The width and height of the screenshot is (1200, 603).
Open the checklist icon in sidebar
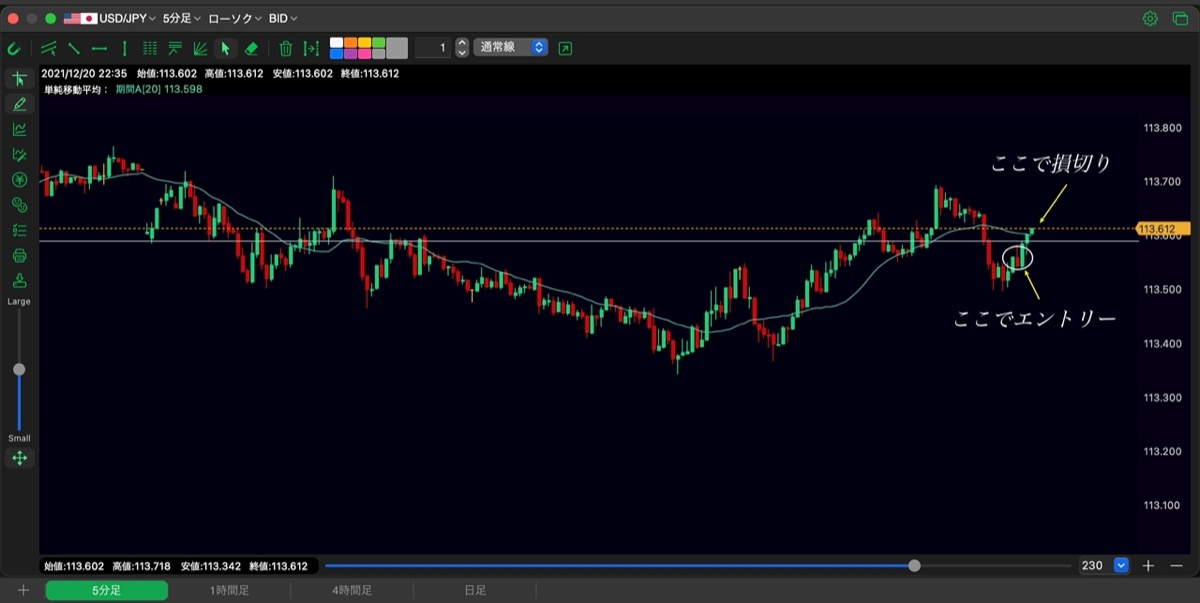[x=19, y=231]
